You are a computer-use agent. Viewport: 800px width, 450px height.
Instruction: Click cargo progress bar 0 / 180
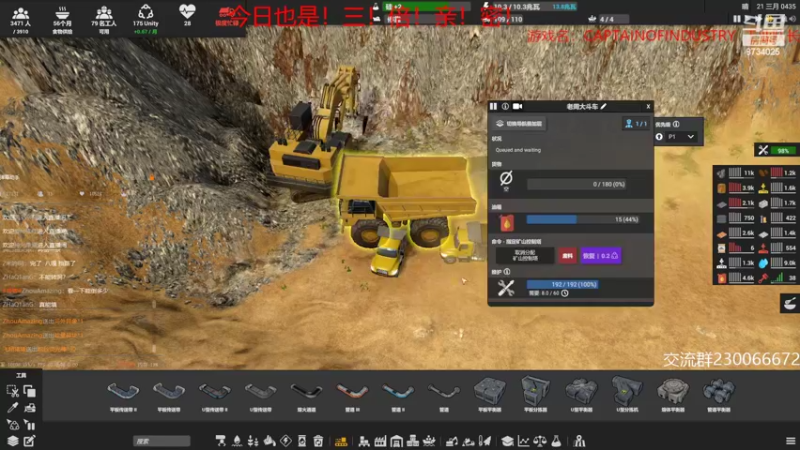577,184
